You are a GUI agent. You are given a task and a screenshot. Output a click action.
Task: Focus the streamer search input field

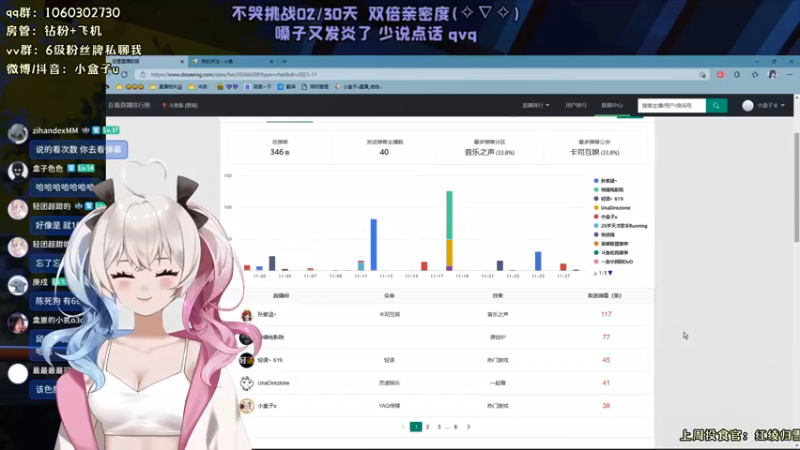(x=671, y=106)
